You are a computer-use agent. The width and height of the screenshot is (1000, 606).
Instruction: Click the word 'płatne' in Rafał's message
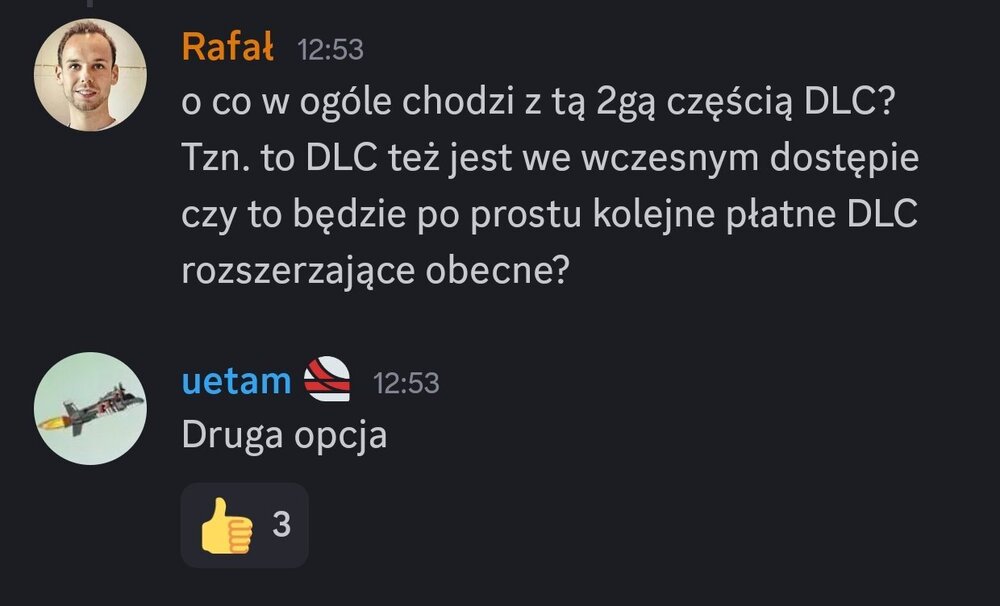coord(781,215)
